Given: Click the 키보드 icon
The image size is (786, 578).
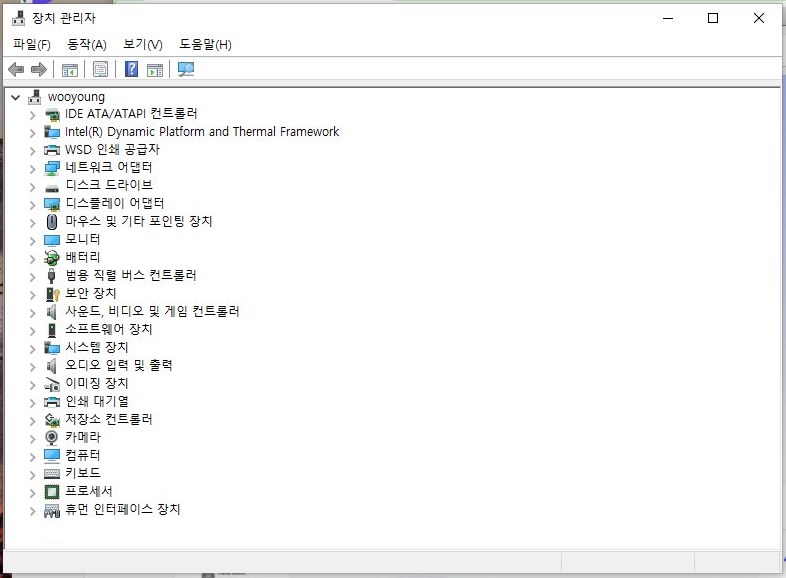Looking at the screenshot, I should click(x=52, y=473).
